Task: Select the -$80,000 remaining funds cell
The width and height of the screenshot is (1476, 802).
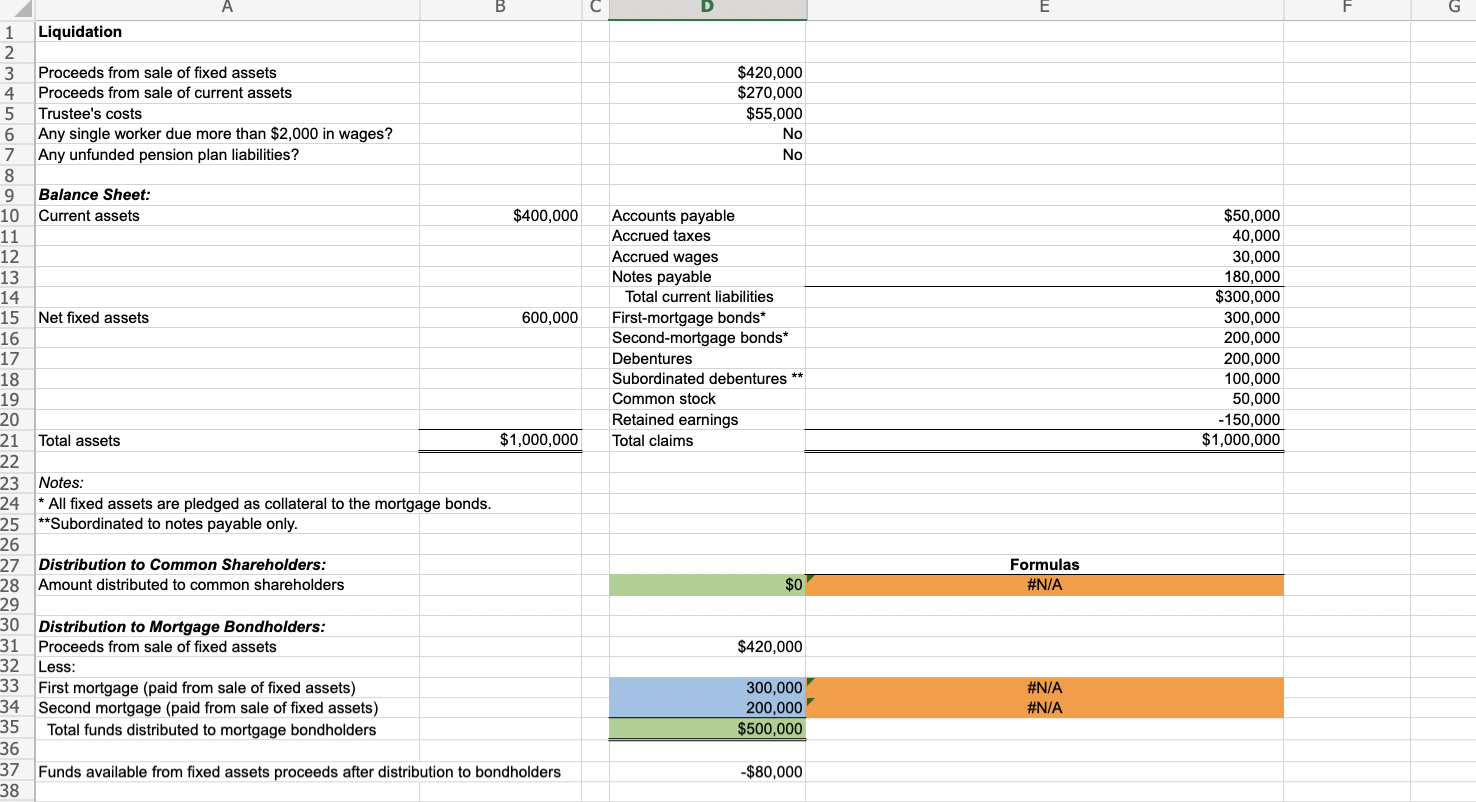Action: (x=707, y=771)
